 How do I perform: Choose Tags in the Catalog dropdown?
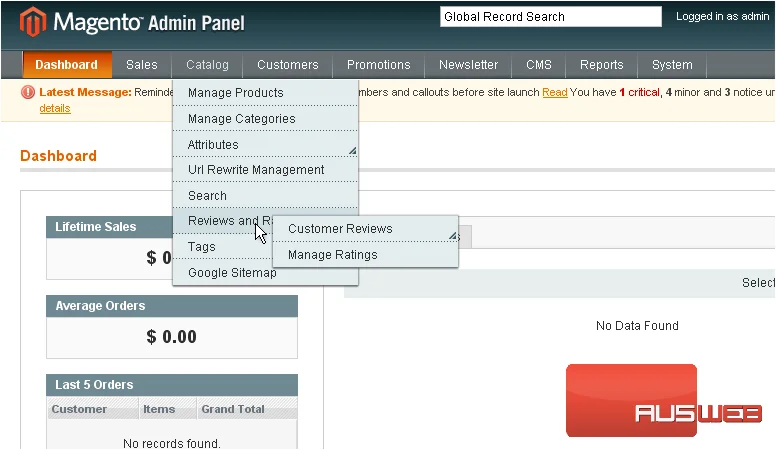point(223,247)
